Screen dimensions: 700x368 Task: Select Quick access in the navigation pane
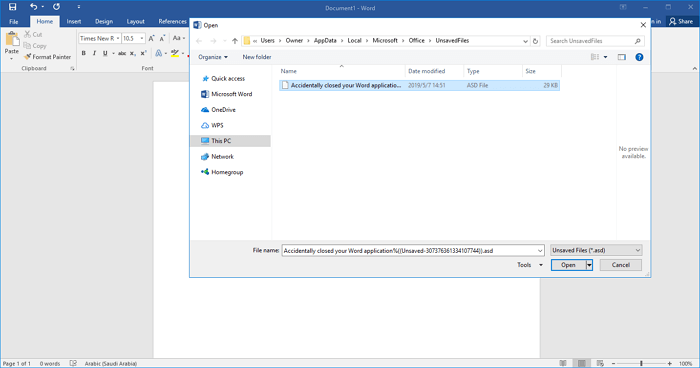(223, 79)
